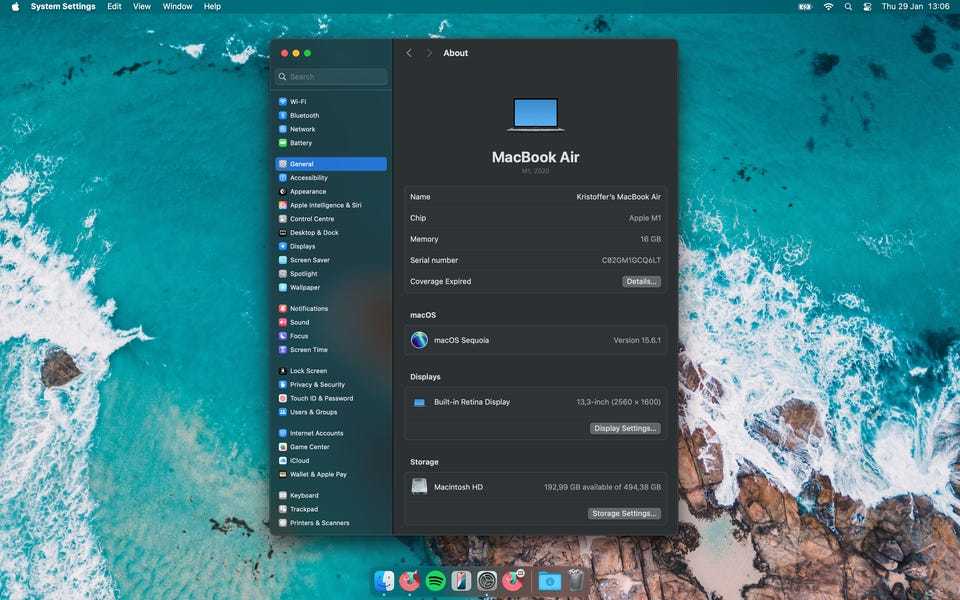Screen dimensions: 960x600
Task: Launch Spotify from the Dock
Action: 435,581
